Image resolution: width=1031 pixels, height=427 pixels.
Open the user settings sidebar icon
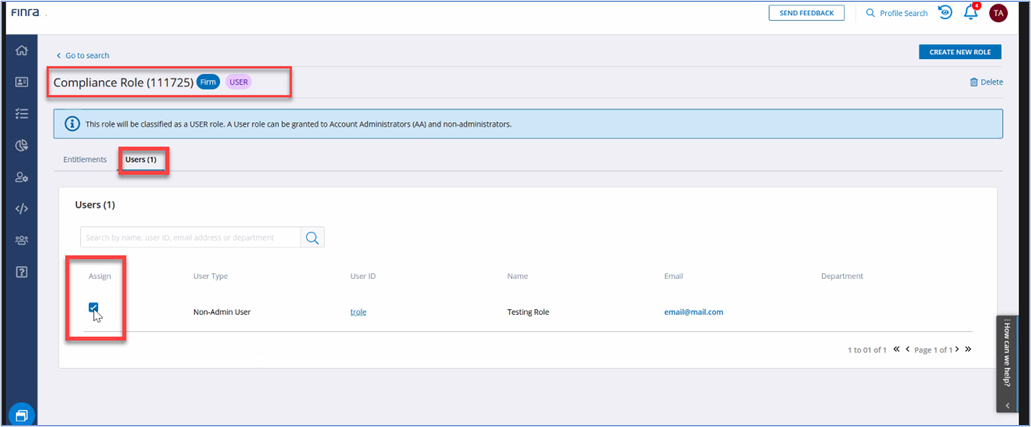point(21,177)
